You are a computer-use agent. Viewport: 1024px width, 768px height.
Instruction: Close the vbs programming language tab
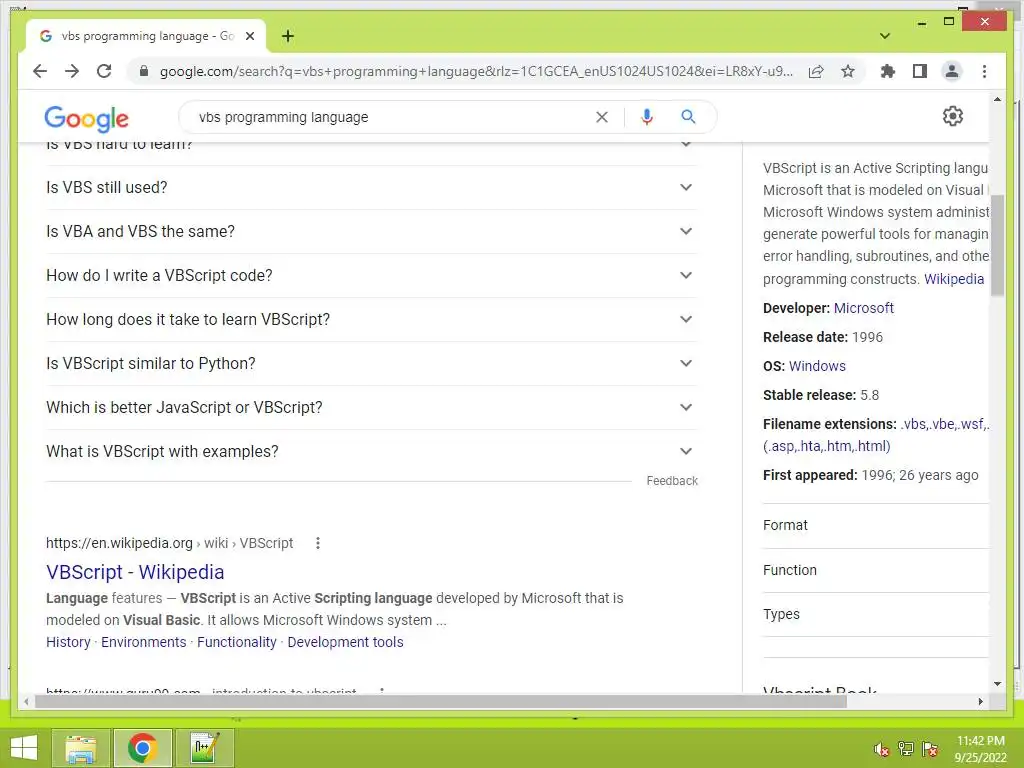pos(249,36)
